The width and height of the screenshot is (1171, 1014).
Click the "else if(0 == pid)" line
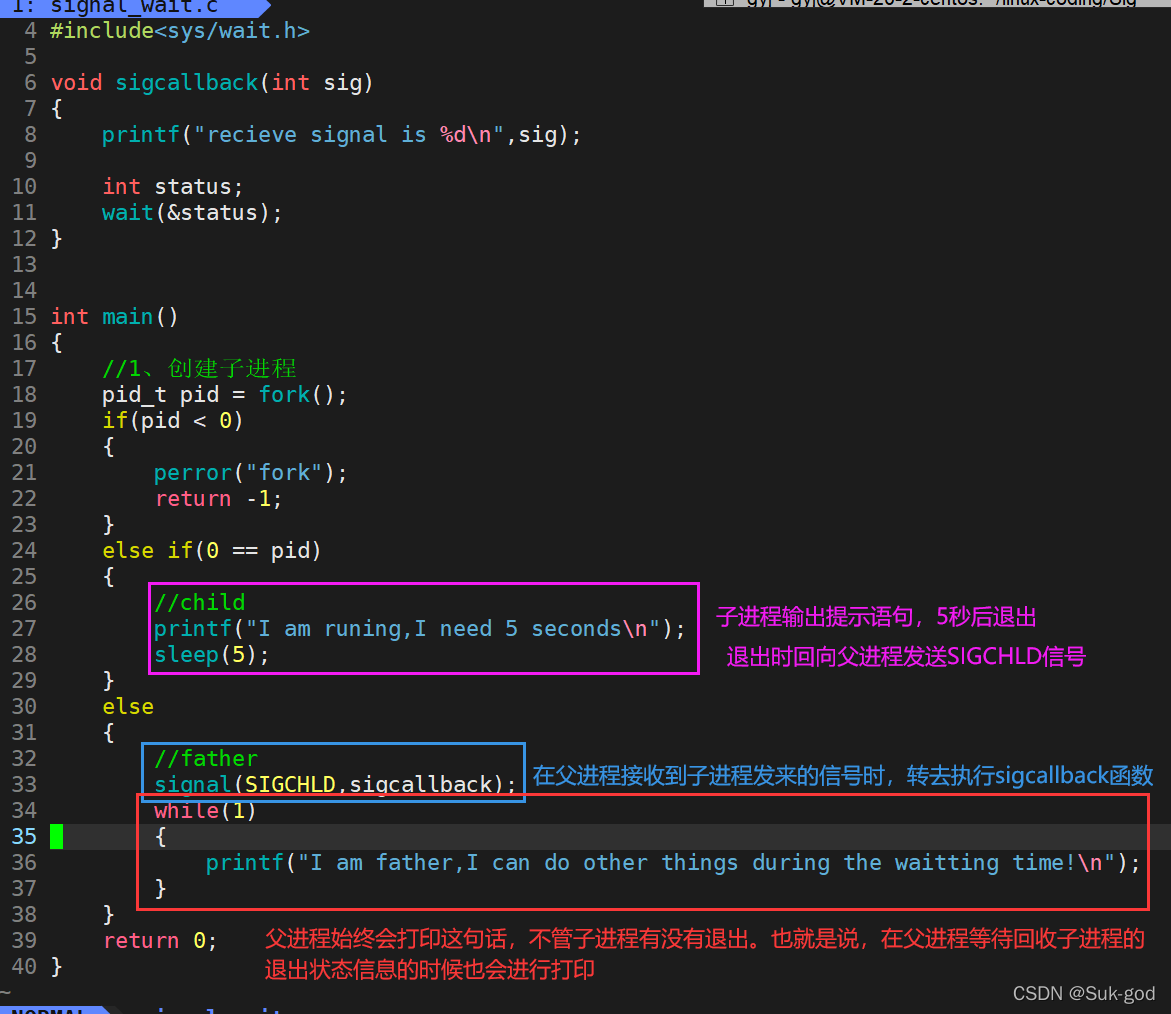coord(212,550)
